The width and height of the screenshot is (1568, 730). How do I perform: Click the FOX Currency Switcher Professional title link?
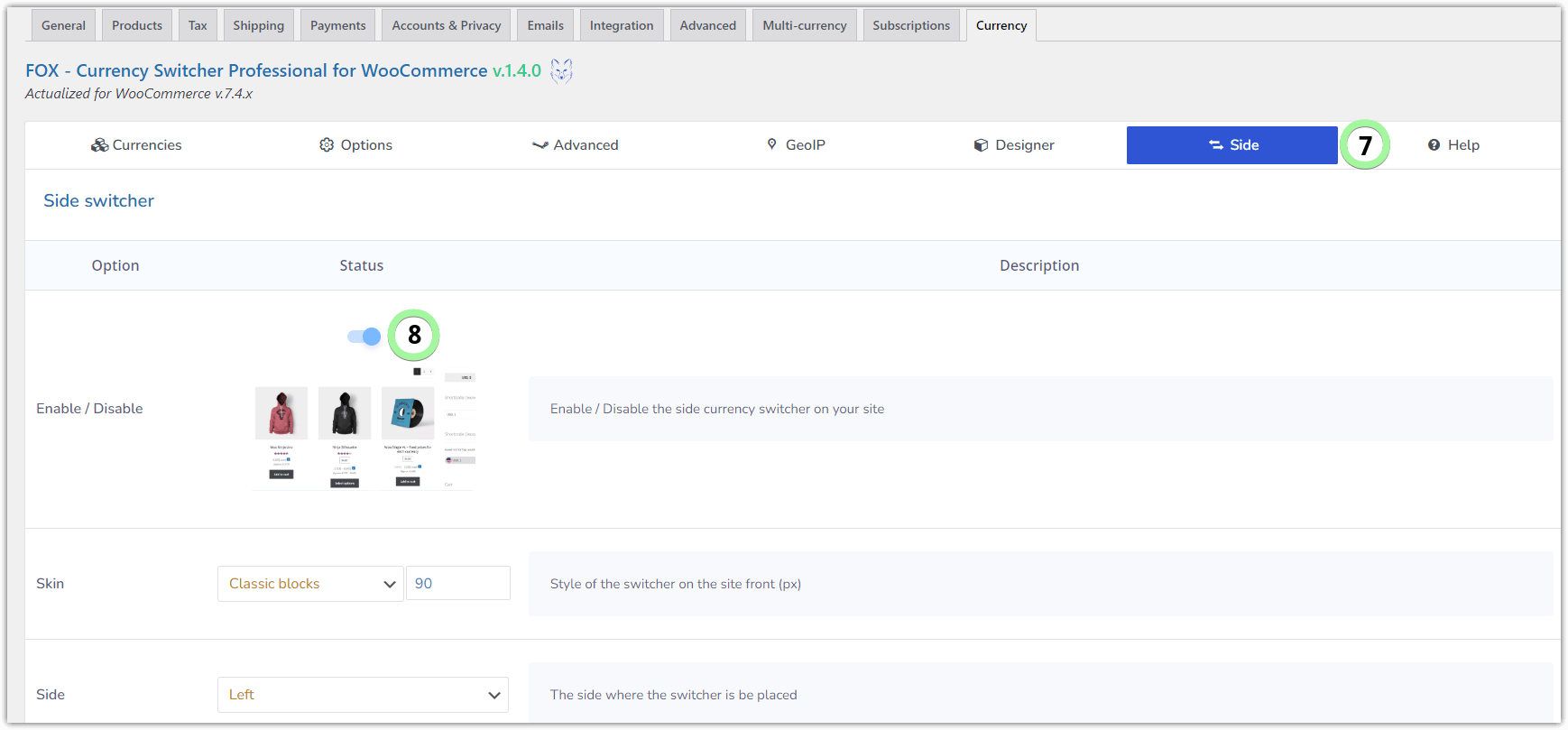tap(256, 70)
